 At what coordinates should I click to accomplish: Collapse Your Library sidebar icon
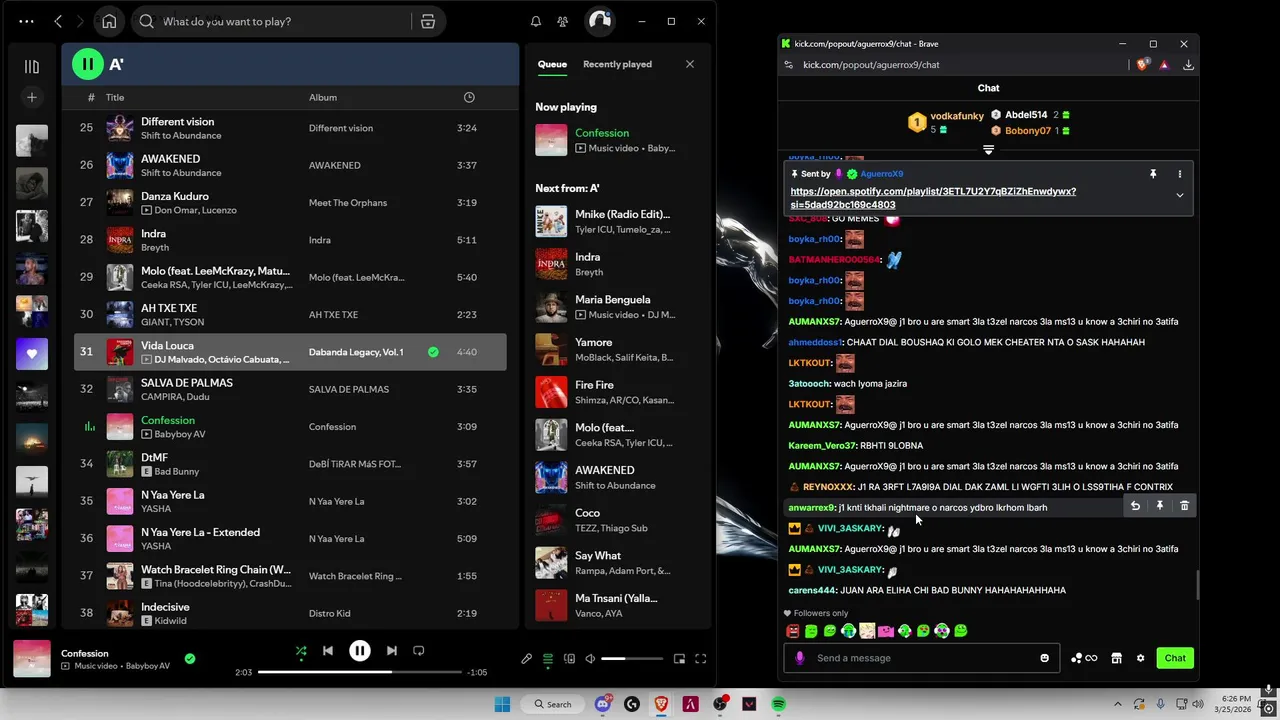pyautogui.click(x=32, y=66)
